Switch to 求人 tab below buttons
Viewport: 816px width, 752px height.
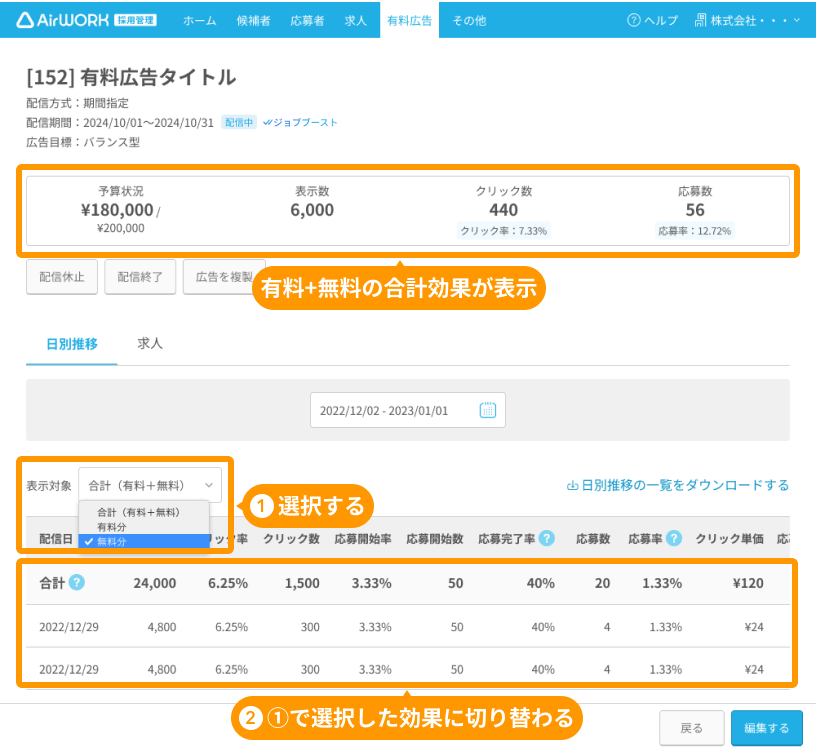point(150,343)
